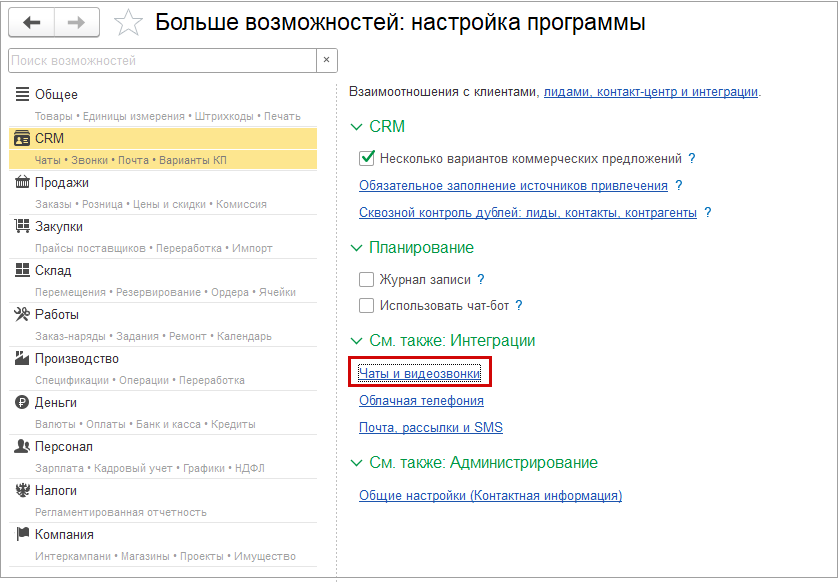Screen dimensions: 839x584
Task: Collapse the См. также: Интеграции chevron
Action: [x=356, y=341]
